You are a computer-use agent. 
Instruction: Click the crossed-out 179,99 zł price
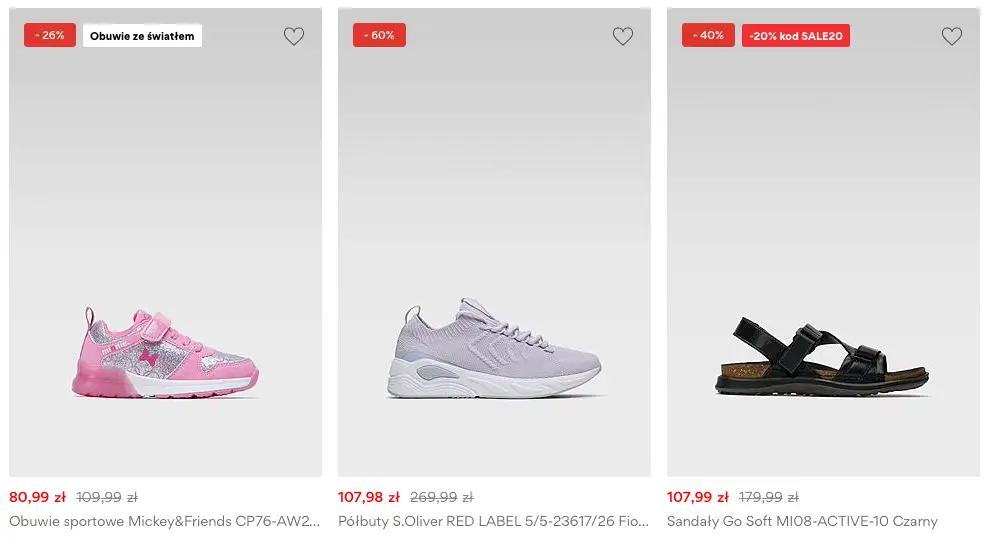coord(769,497)
